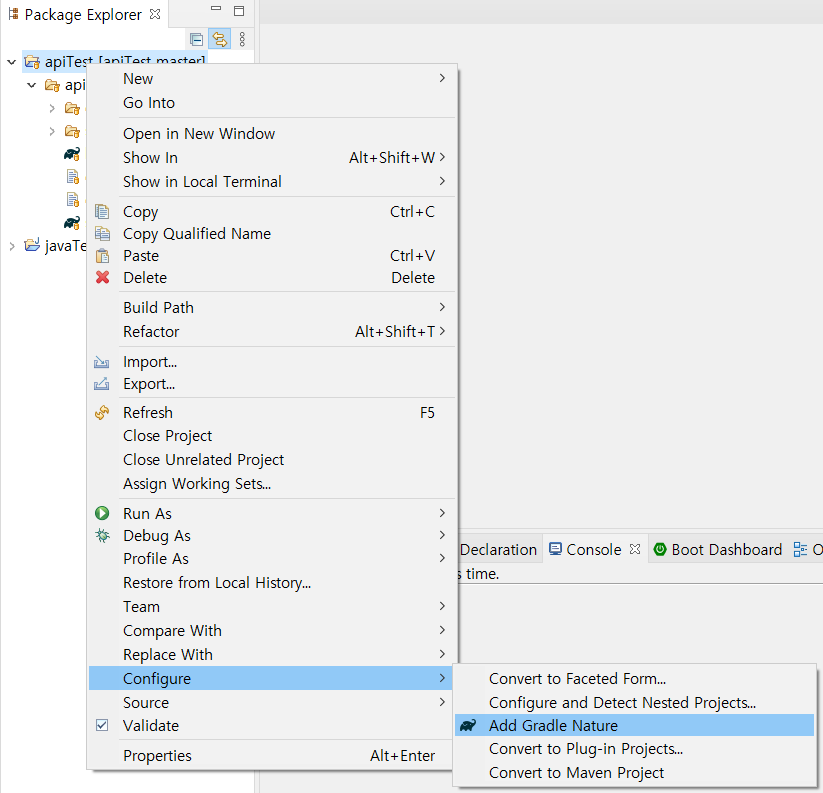Click the green Spring Boot Dashboard icon

click(660, 549)
